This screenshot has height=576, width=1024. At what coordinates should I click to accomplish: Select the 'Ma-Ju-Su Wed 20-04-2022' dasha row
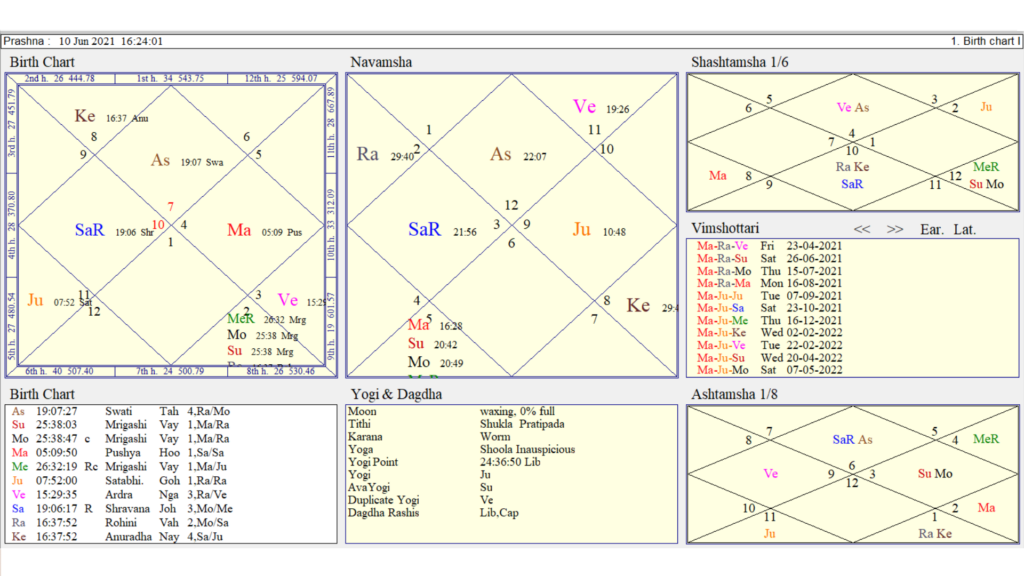[769, 357]
